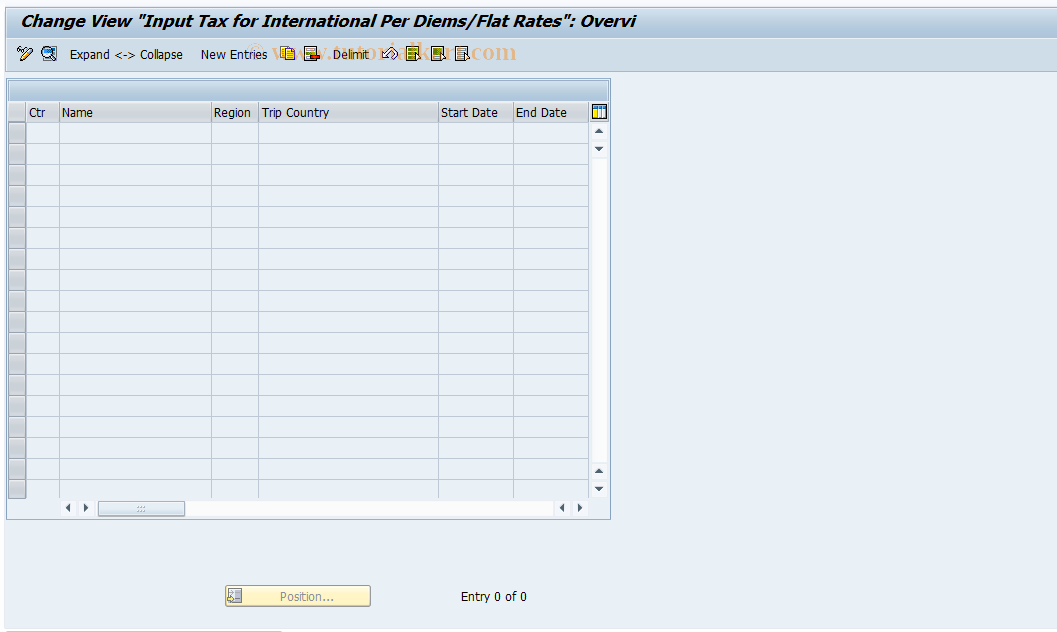The height and width of the screenshot is (632, 1057).
Task: Select the first row selector box
Action: [17, 133]
